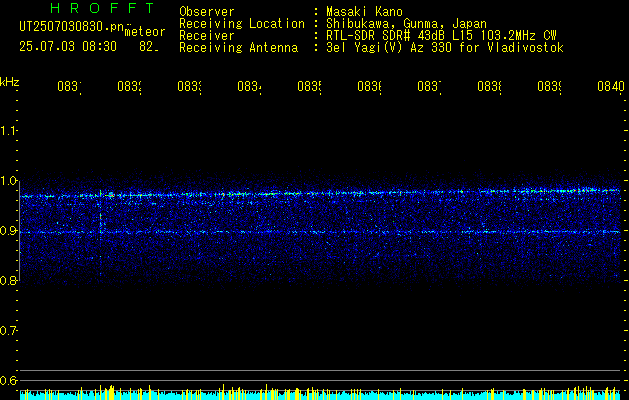Click the RTL-SDR receiver description text
Image resolution: width=629 pixels, height=400 pixels.
(441, 36)
